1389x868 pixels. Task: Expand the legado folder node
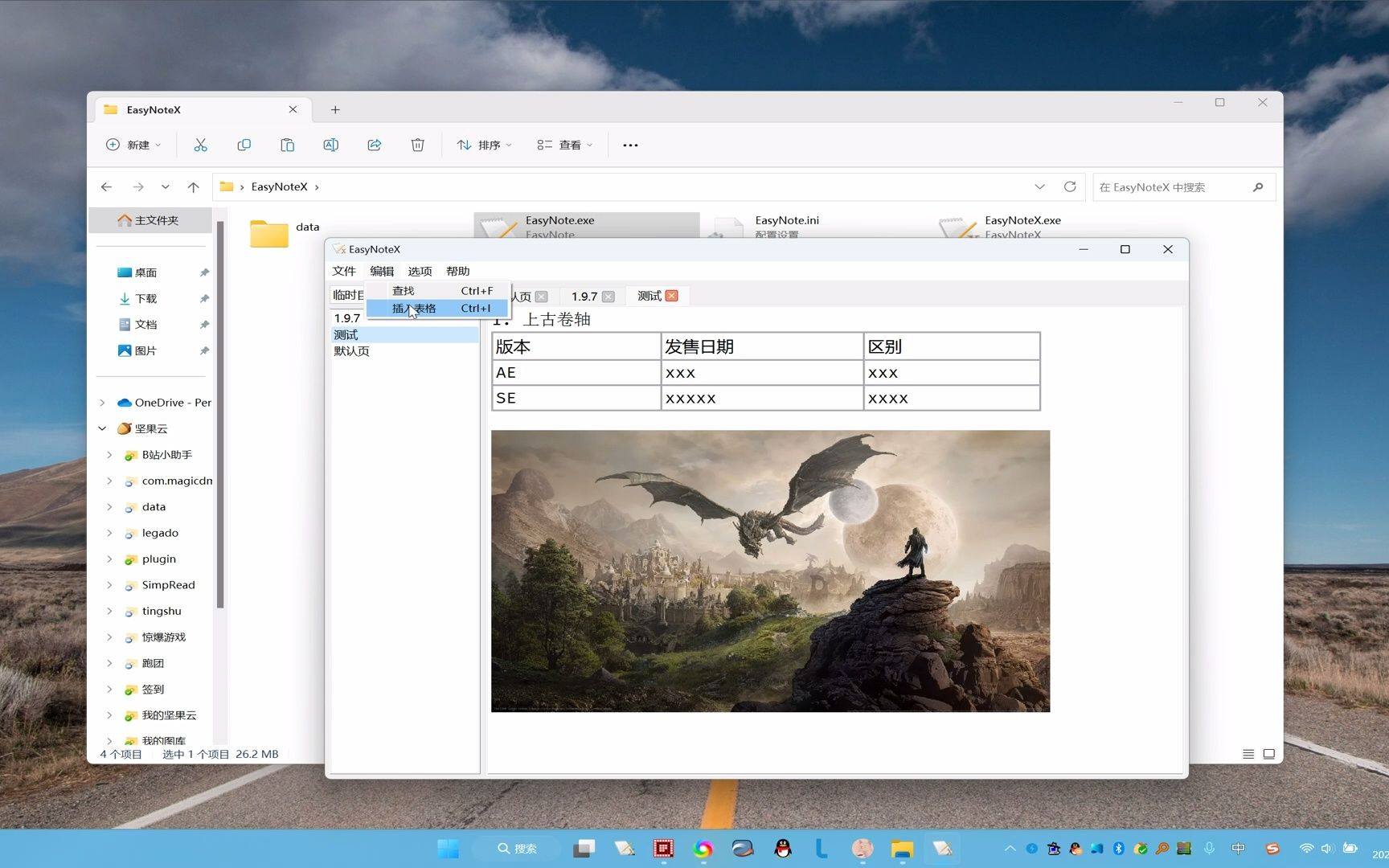pyautogui.click(x=109, y=533)
